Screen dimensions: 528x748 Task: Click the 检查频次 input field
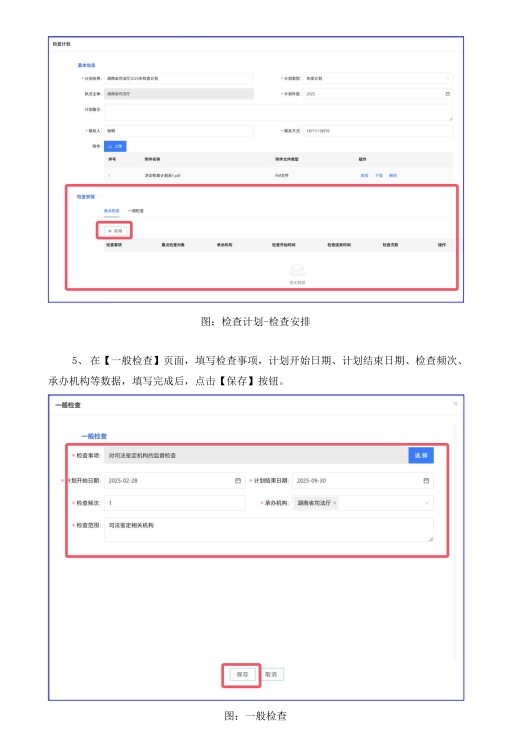(175, 503)
